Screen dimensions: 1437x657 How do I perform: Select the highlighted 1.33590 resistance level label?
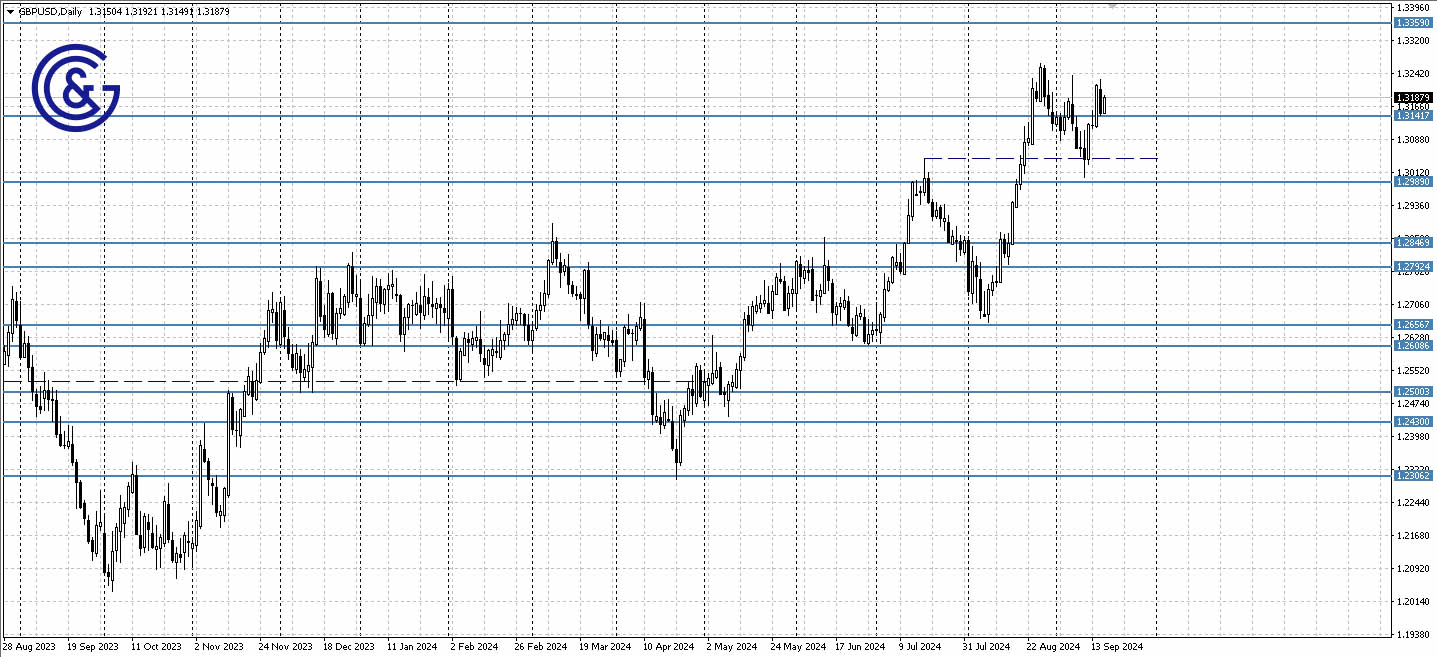(x=1412, y=20)
